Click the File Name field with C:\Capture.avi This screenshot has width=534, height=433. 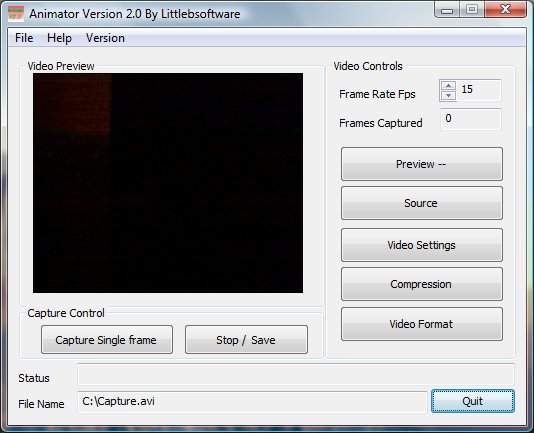(252, 402)
